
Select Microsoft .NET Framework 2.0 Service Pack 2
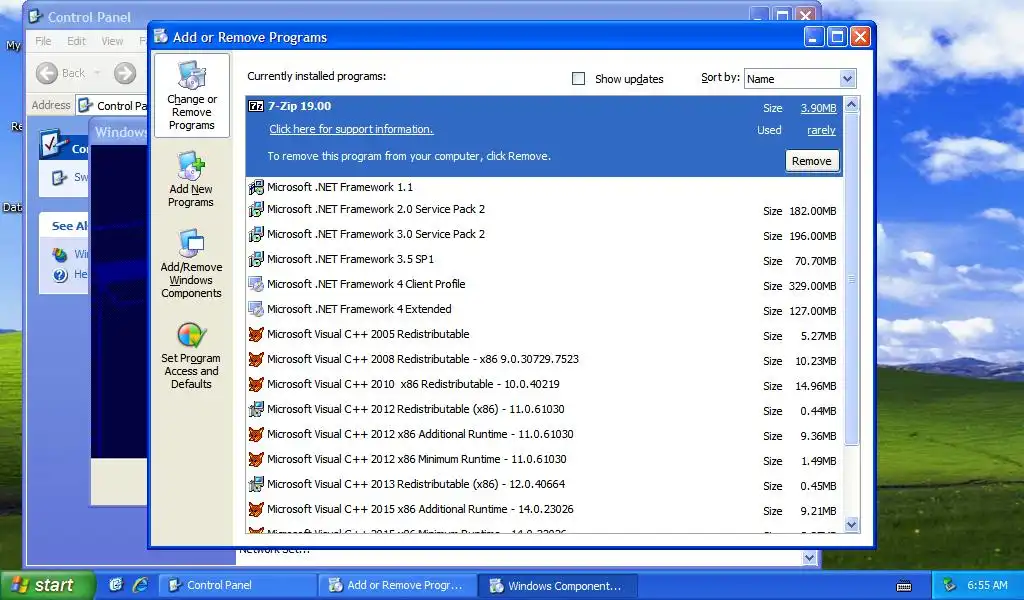click(545, 210)
